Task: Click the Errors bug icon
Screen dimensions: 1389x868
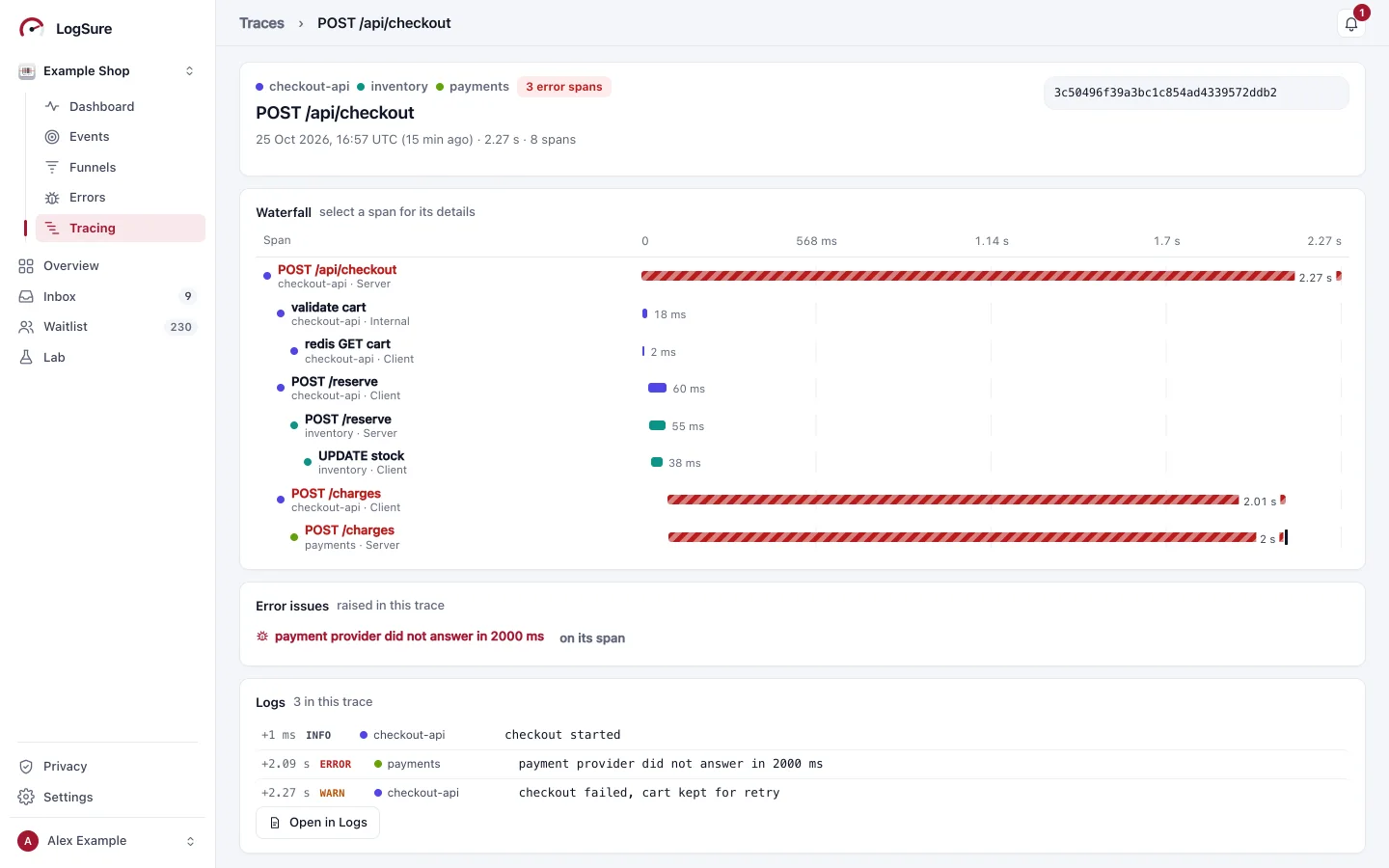Action: 52,198
